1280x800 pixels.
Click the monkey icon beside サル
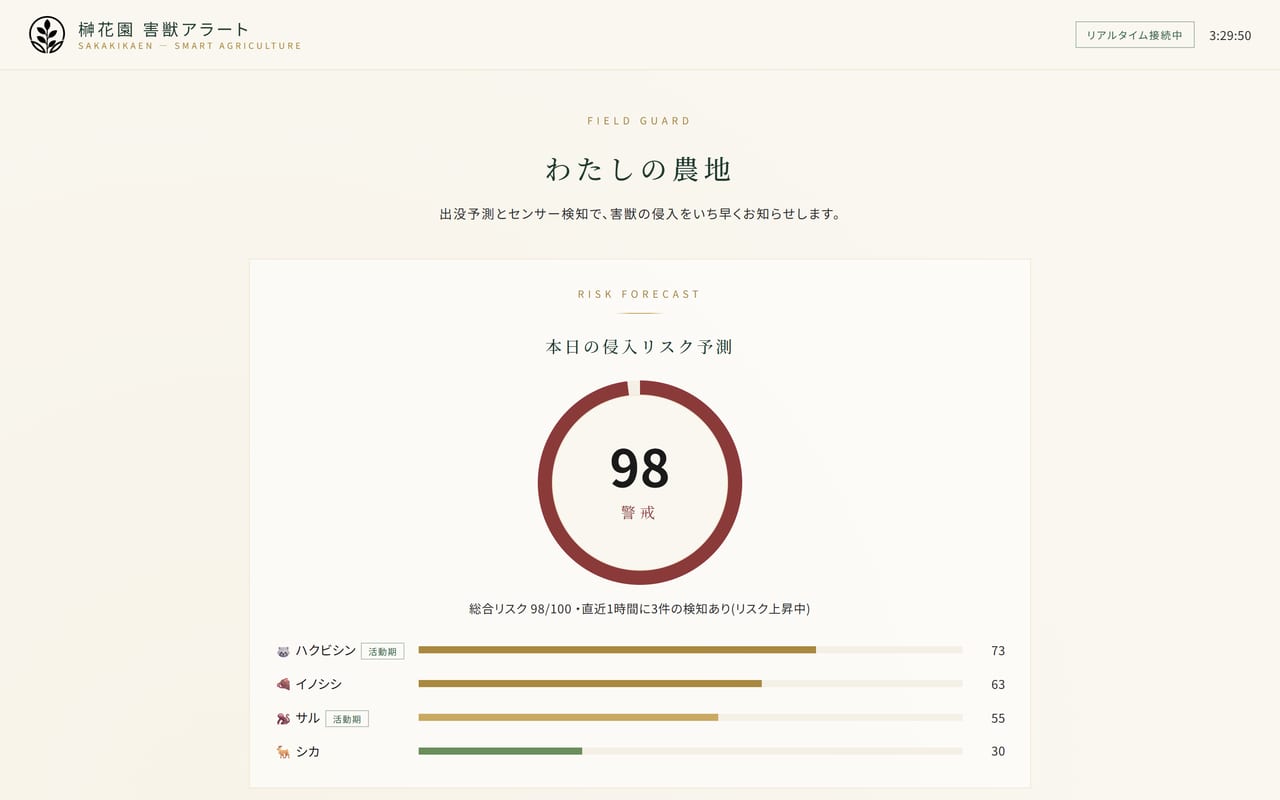click(x=283, y=718)
